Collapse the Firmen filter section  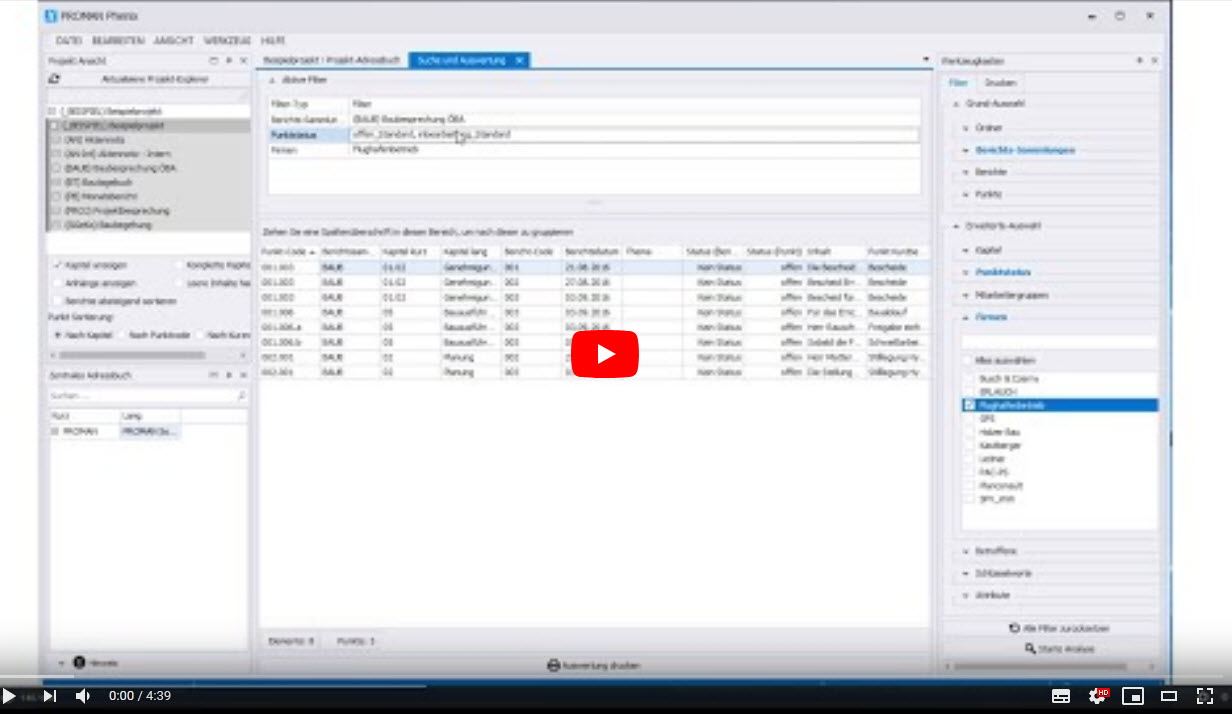click(966, 317)
